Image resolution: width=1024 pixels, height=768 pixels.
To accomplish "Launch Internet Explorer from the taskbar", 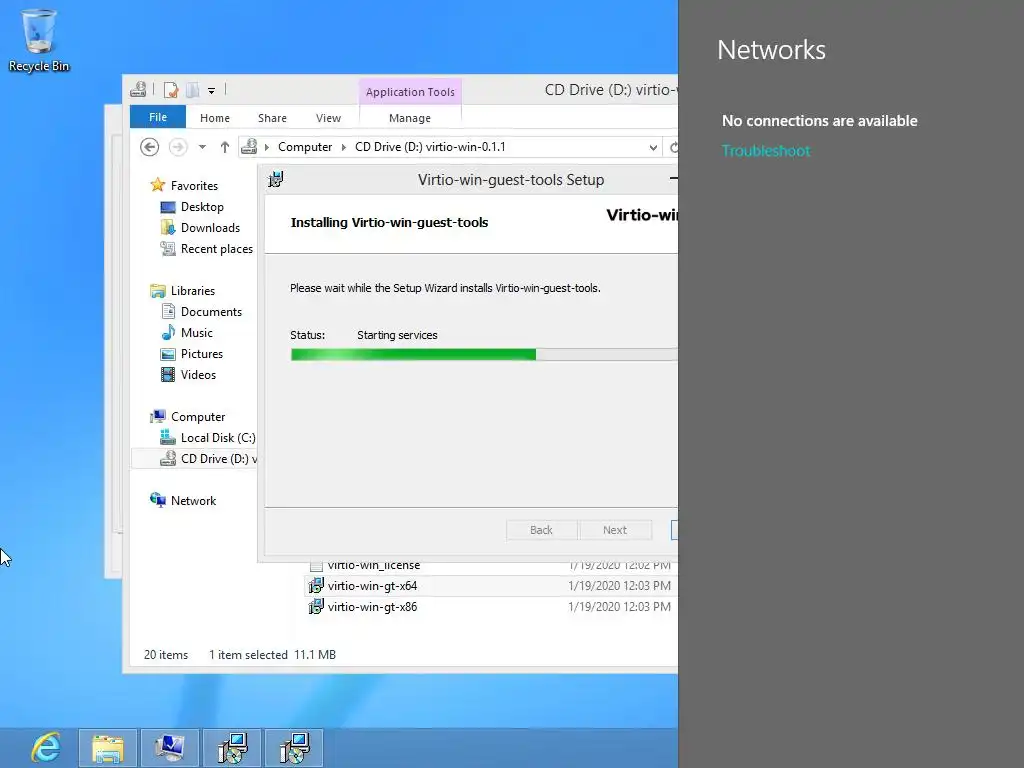I will [46, 748].
